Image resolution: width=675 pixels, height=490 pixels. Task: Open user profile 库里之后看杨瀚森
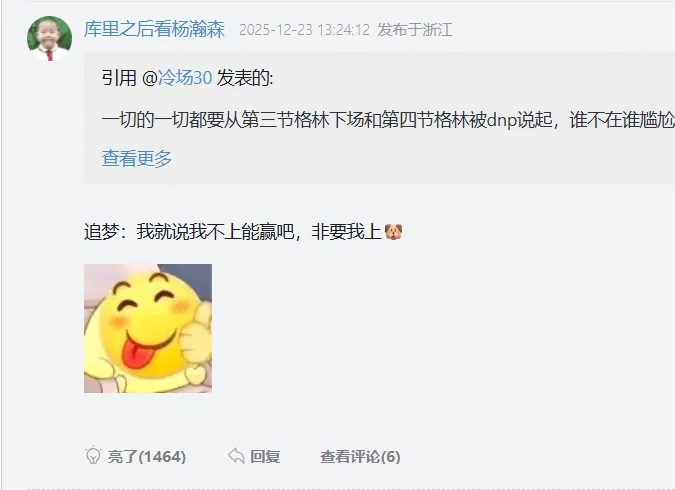[x=154, y=29]
